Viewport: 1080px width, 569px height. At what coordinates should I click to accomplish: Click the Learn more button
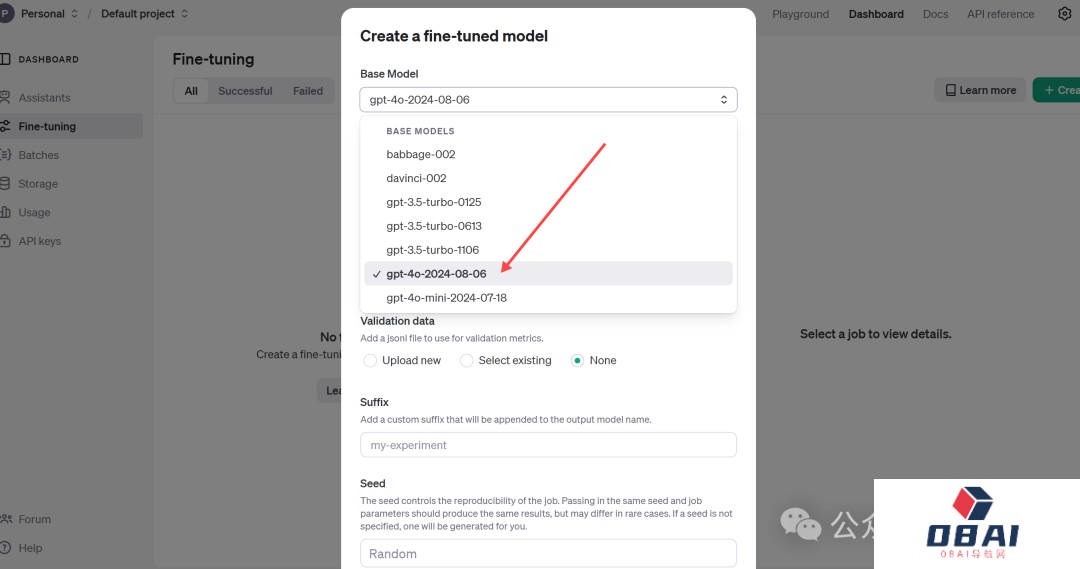coord(980,90)
